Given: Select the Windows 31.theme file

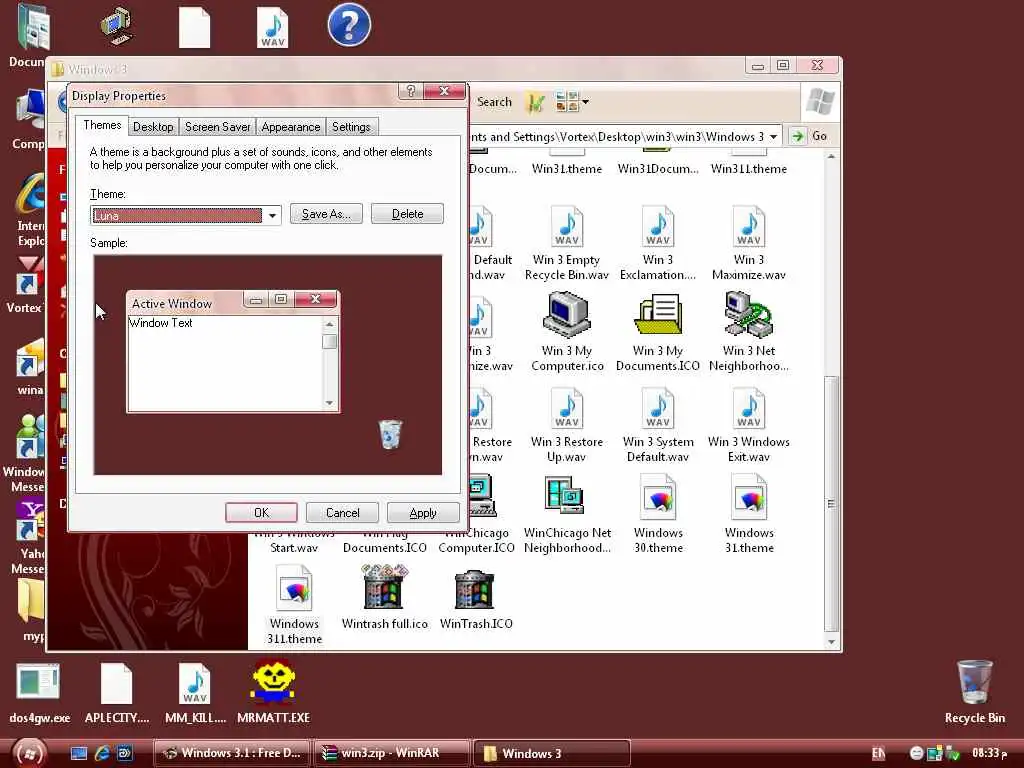Looking at the screenshot, I should click(749, 516).
